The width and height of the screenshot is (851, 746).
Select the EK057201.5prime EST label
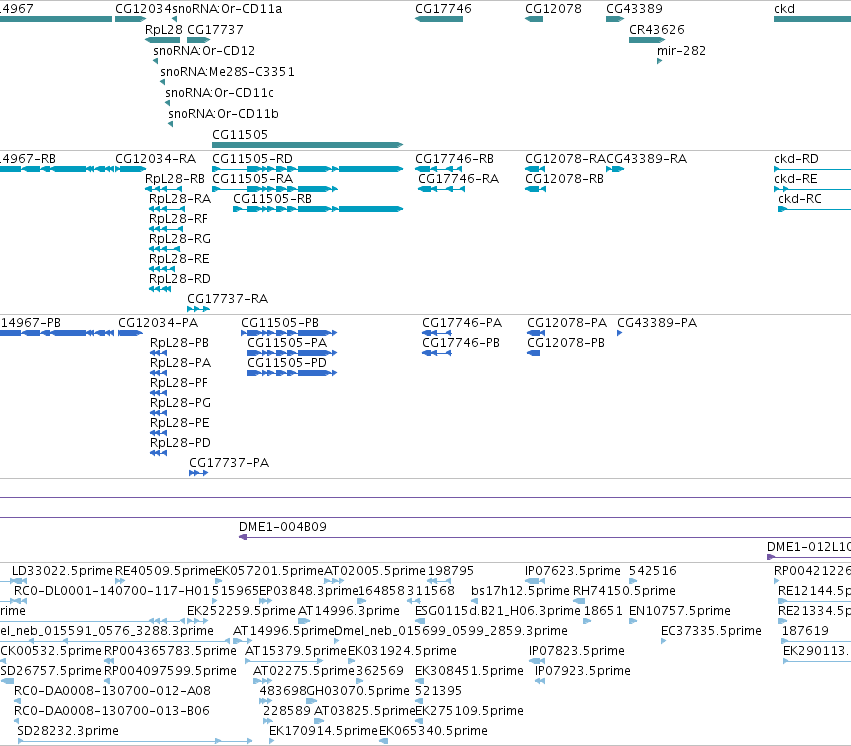pos(270,571)
